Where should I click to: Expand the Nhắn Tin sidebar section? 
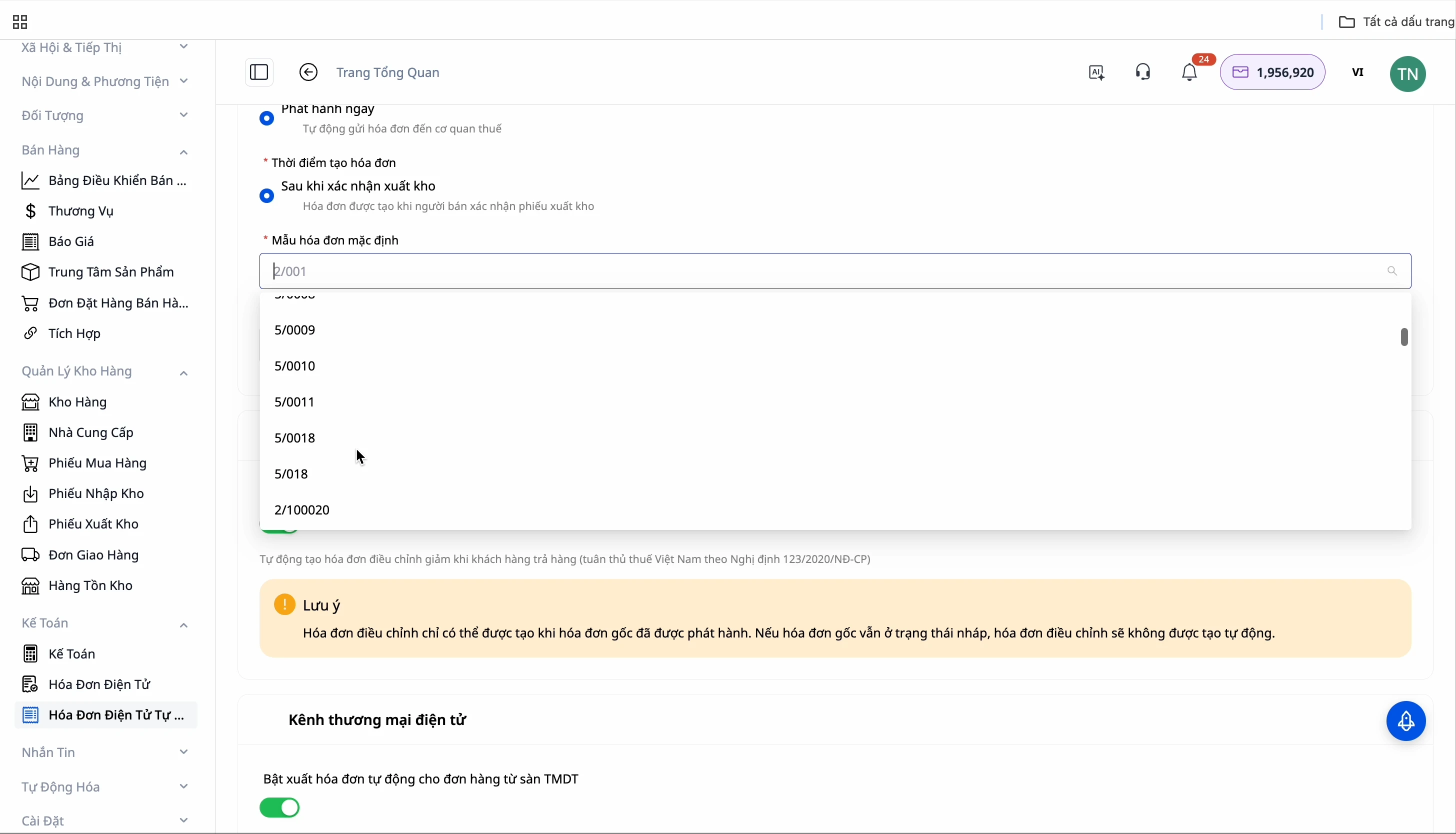(183, 752)
